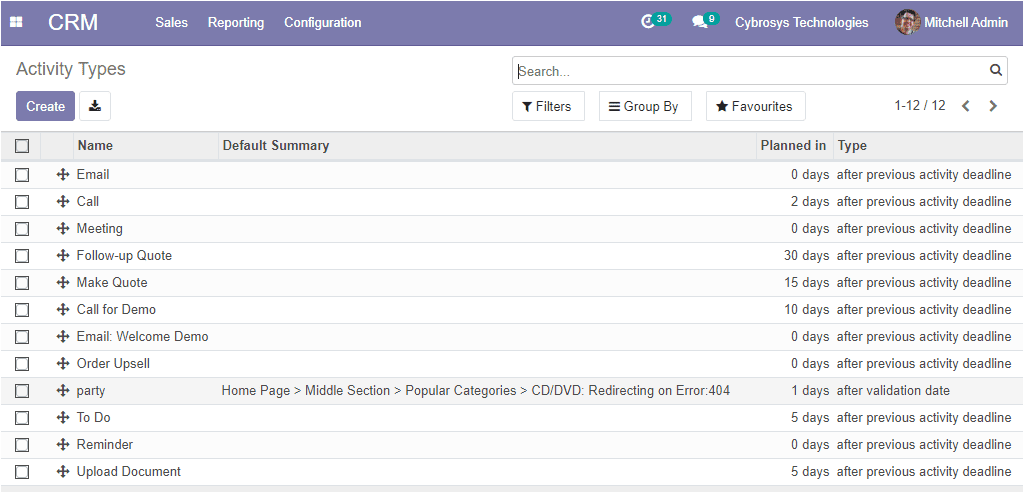This screenshot has width=1024, height=493.
Task: Click the Create button
Action: click(45, 106)
